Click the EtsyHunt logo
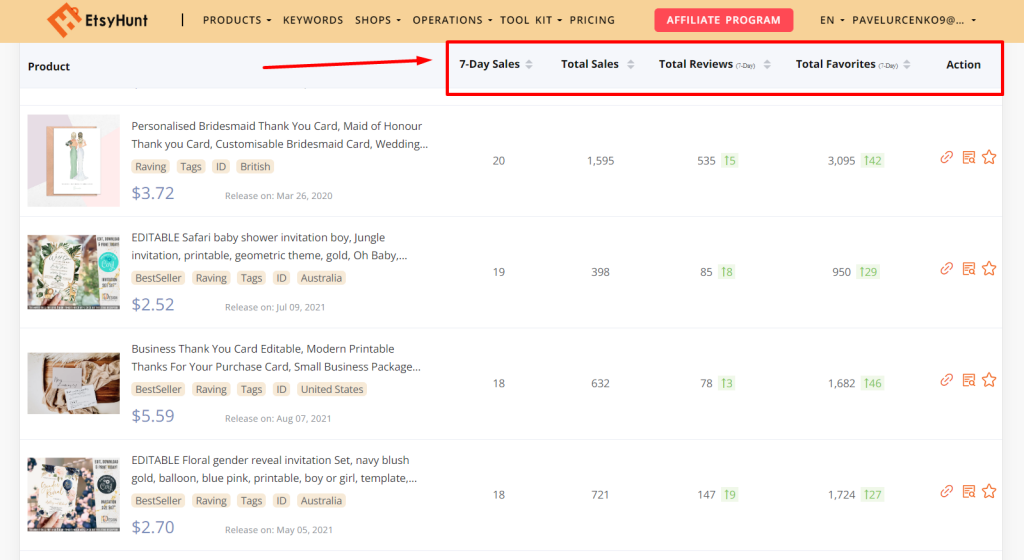The image size is (1024, 560). point(98,20)
